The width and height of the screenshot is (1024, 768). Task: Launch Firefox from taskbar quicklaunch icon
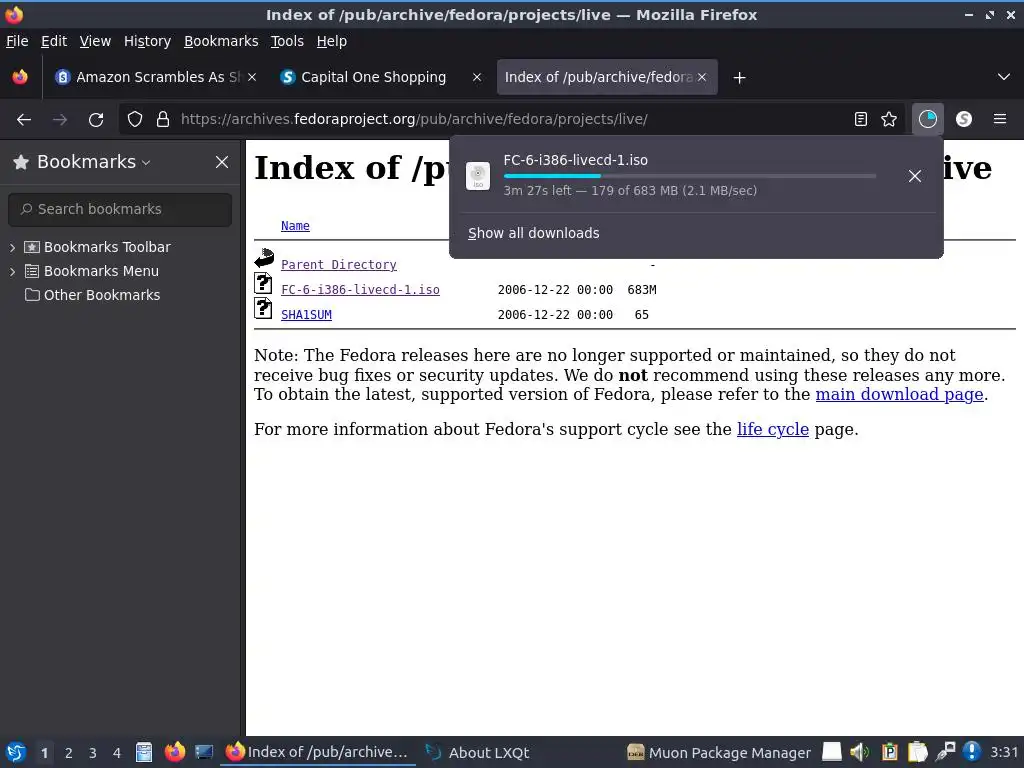tap(174, 752)
